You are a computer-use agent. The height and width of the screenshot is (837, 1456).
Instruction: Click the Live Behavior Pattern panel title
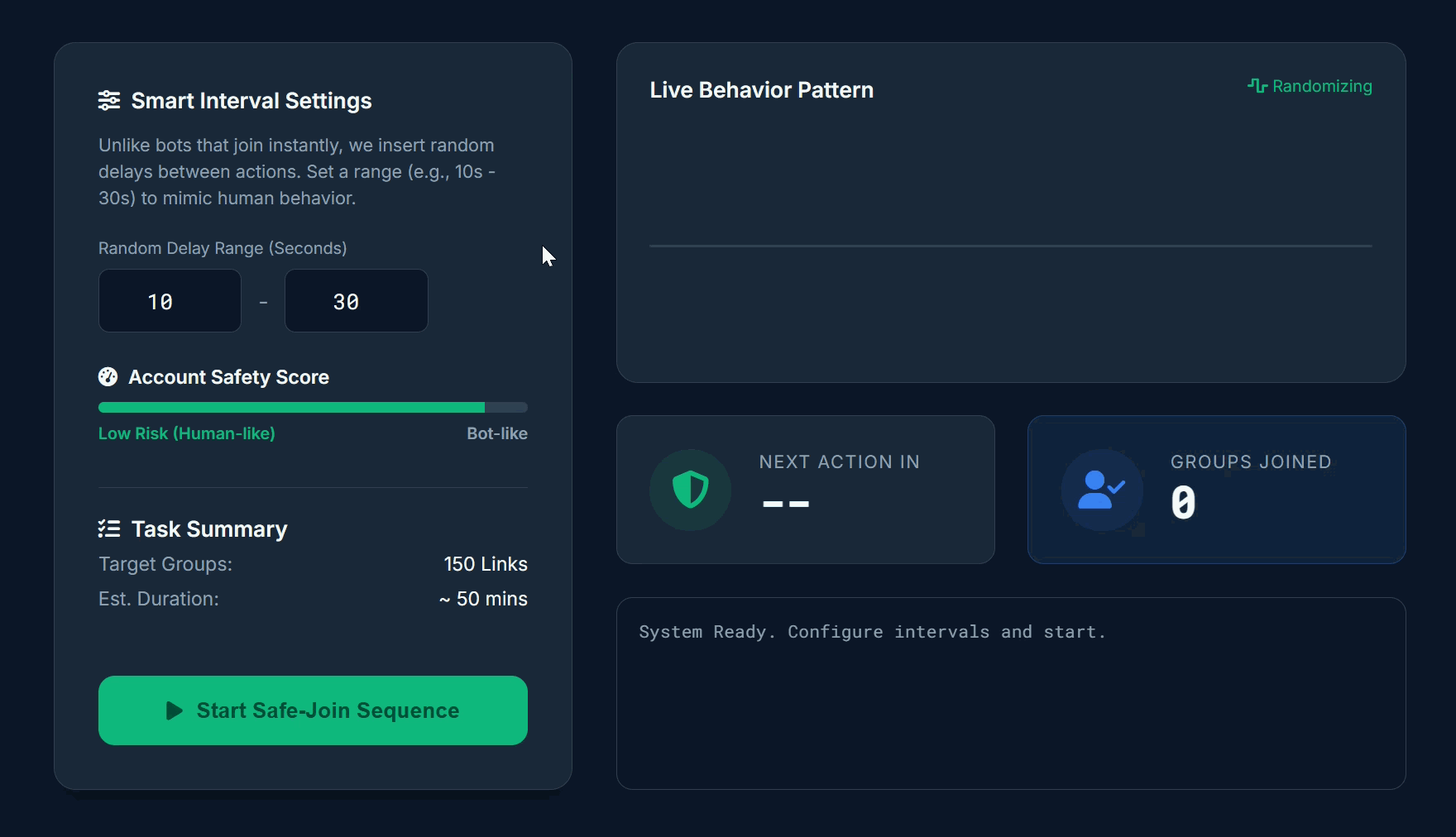(x=760, y=89)
